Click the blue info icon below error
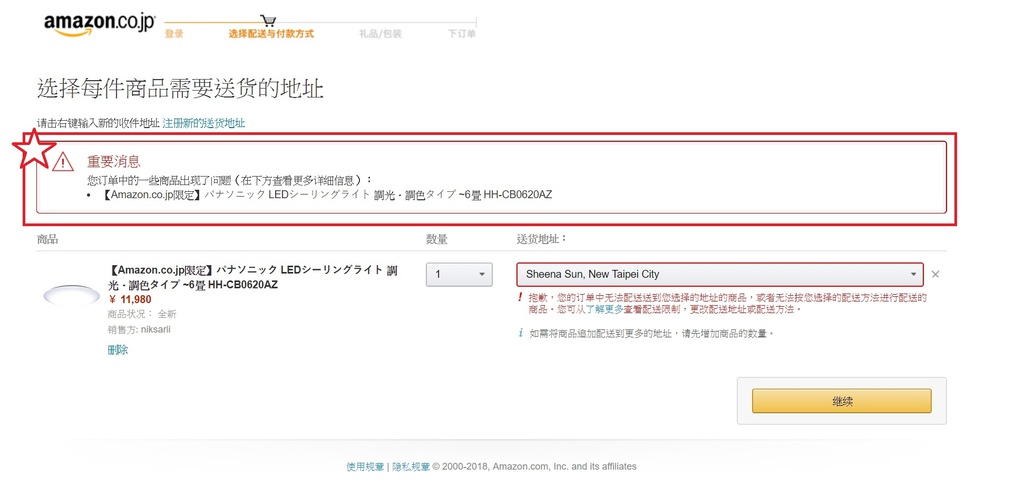Image resolution: width=1024 pixels, height=496 pixels. click(520, 333)
